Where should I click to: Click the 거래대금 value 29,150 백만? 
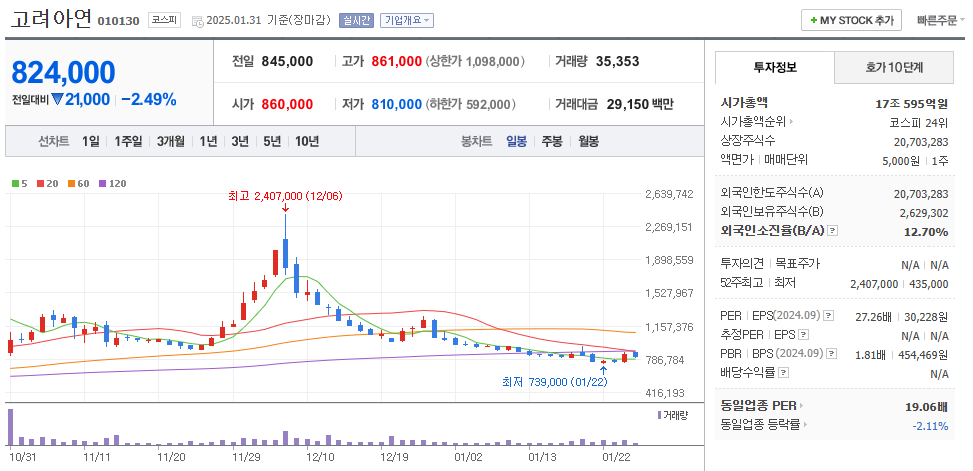pyautogui.click(x=640, y=104)
